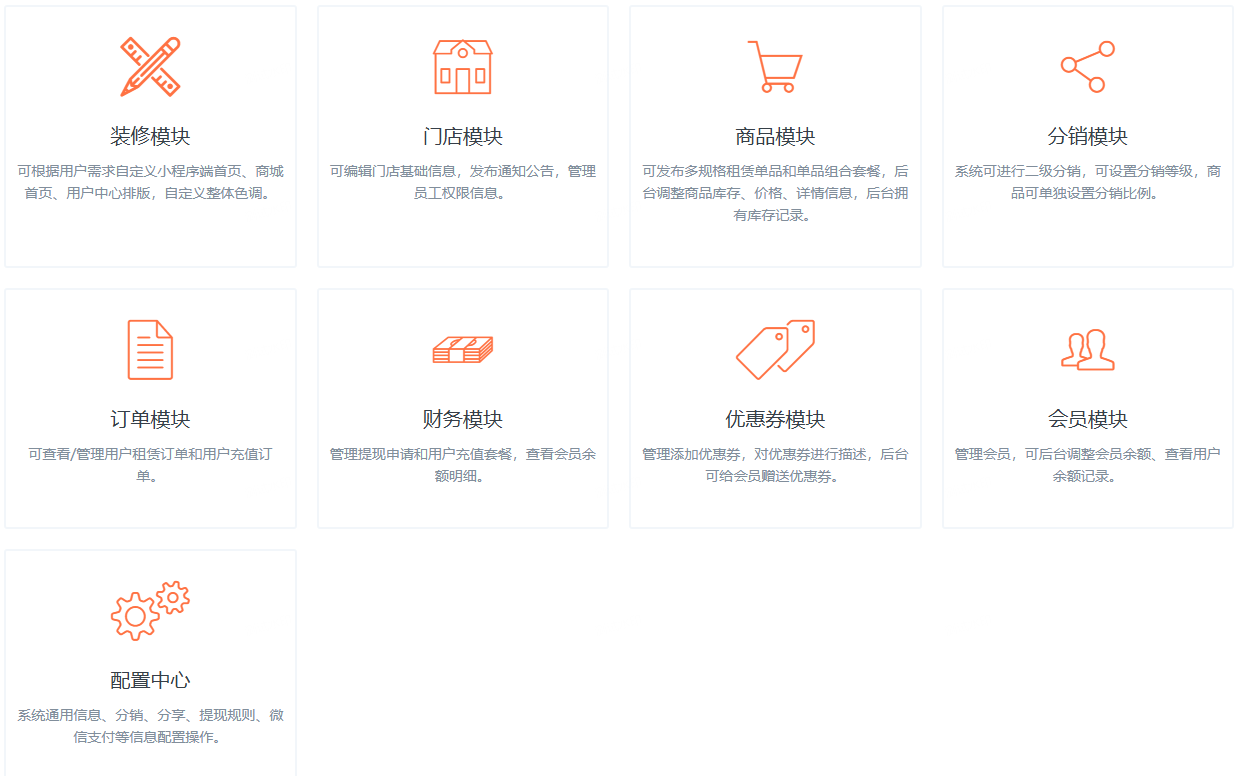Open the 配置中心 heading
This screenshot has height=776, width=1238.
point(150,681)
